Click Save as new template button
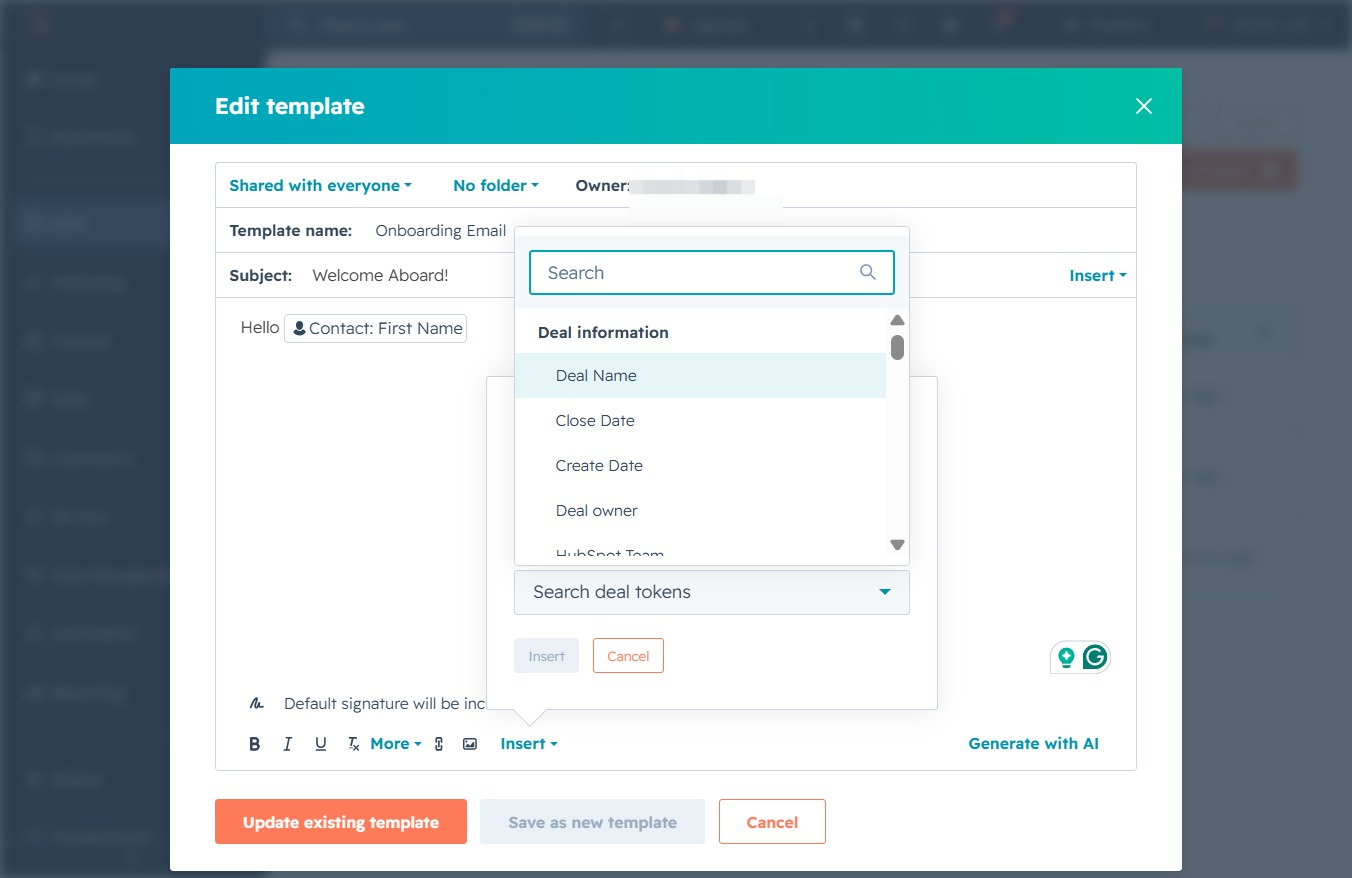Viewport: 1352px width, 878px height. click(x=592, y=822)
